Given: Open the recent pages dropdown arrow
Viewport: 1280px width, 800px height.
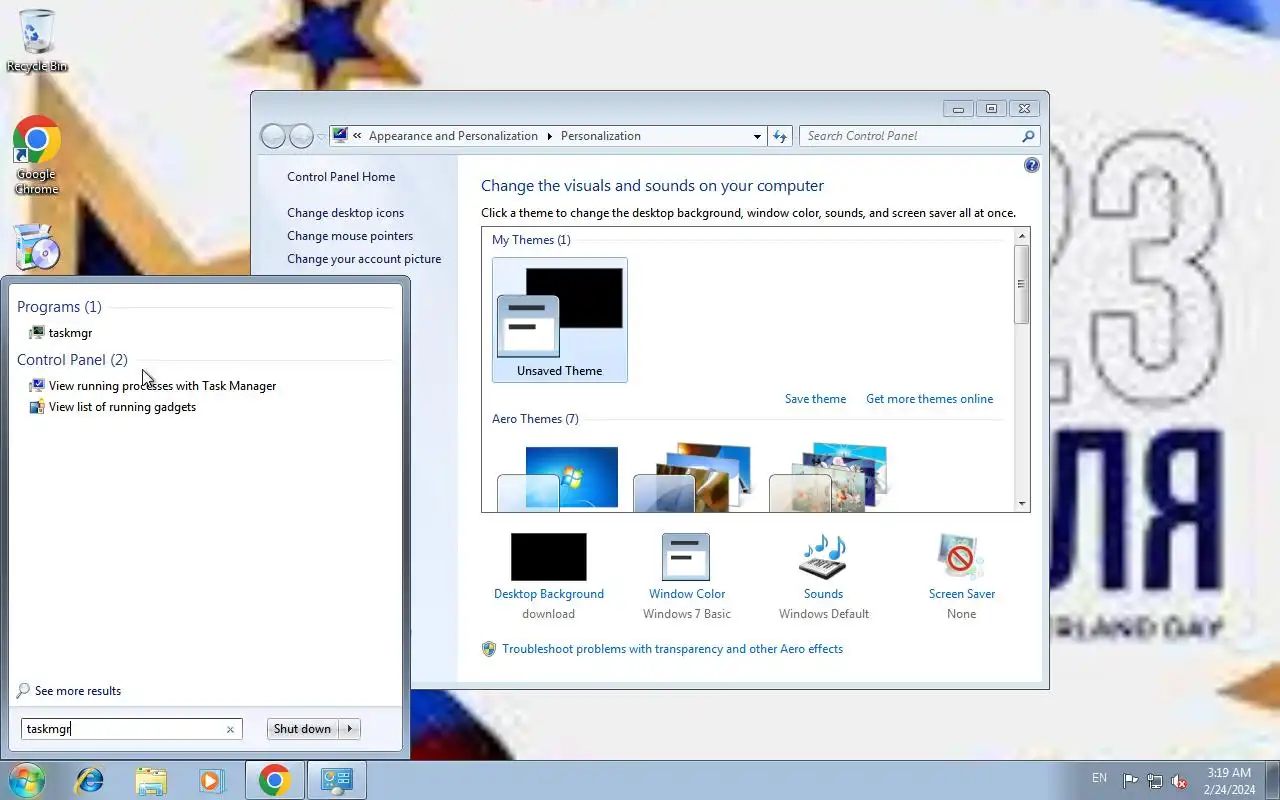Looking at the screenshot, I should pyautogui.click(x=320, y=137).
